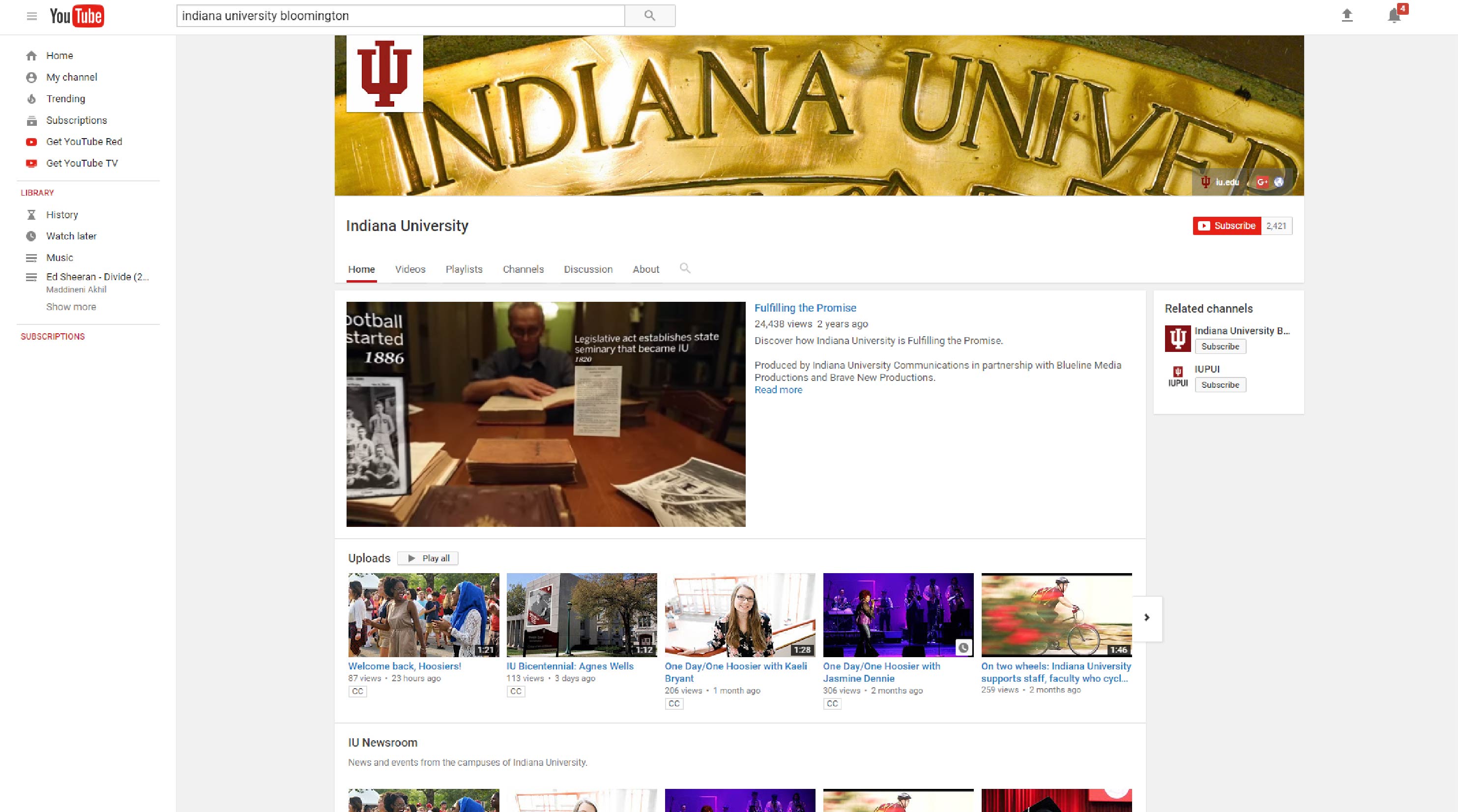This screenshot has width=1458, height=812.
Task: Open One Day/One Hoosier with Jasmine Dennie
Action: (882, 672)
